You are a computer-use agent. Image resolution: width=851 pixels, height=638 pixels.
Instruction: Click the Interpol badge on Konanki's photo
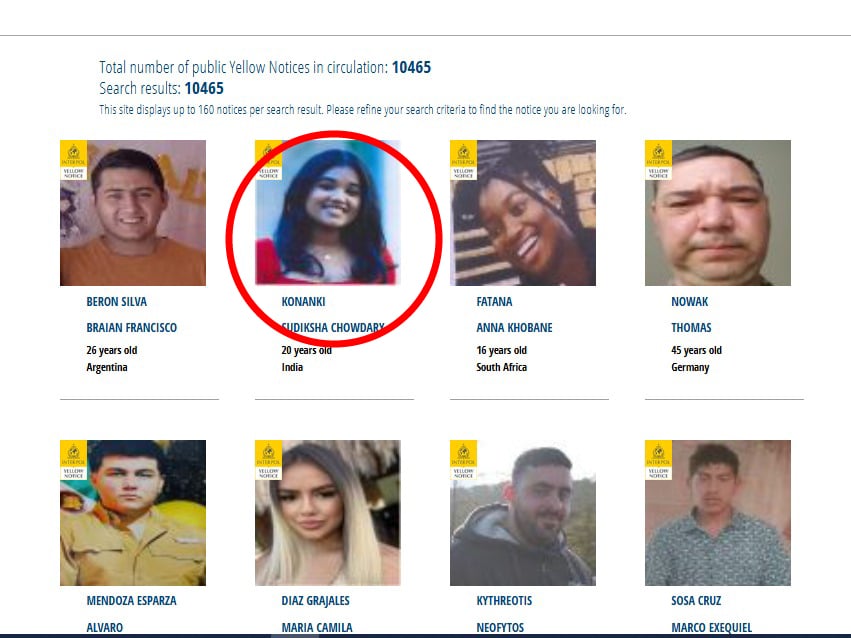coord(268,160)
